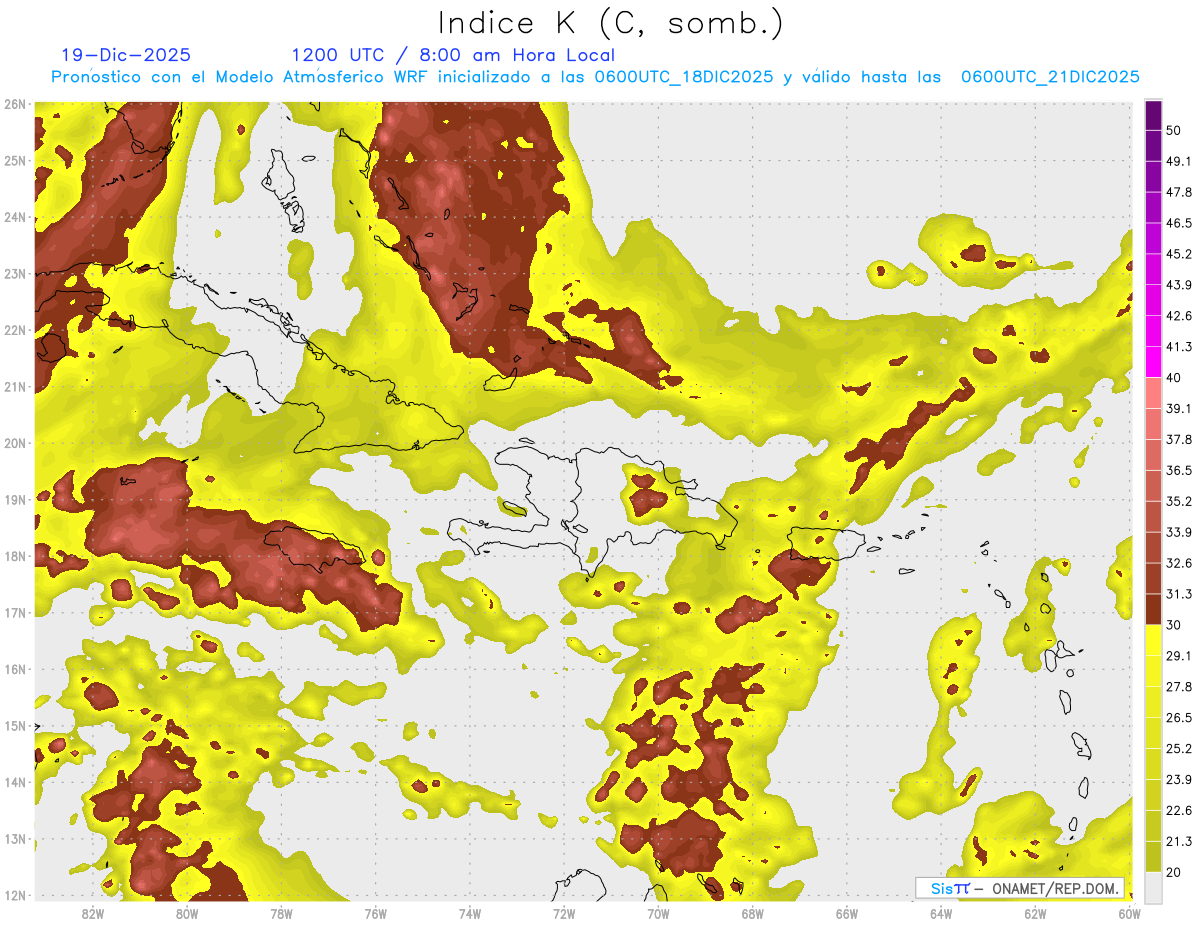1200x927 pixels.
Task: Click the '0600UTC_18DIC2025' initialization time text
Action: point(684,77)
